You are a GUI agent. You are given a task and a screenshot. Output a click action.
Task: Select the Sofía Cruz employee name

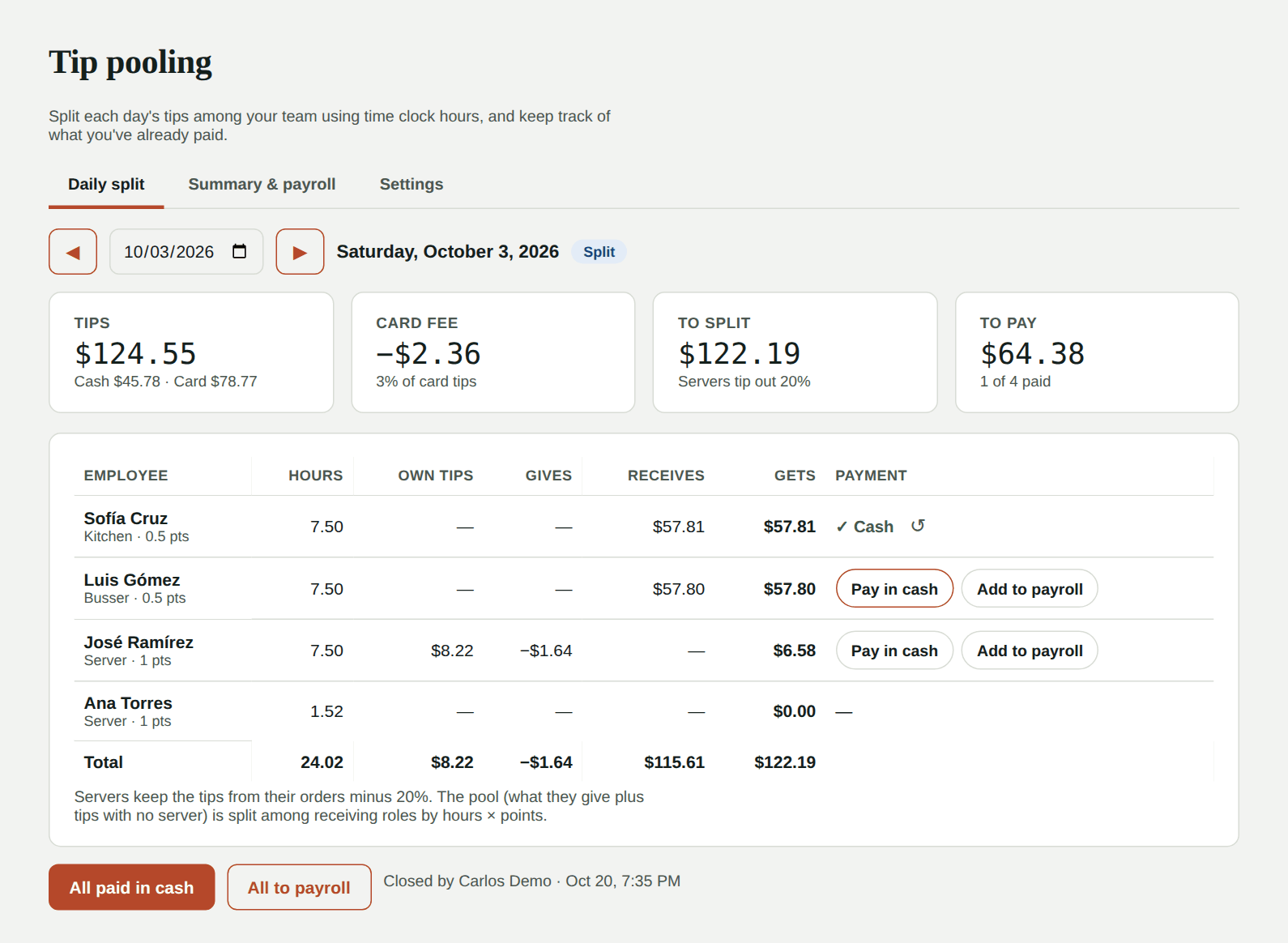126,518
